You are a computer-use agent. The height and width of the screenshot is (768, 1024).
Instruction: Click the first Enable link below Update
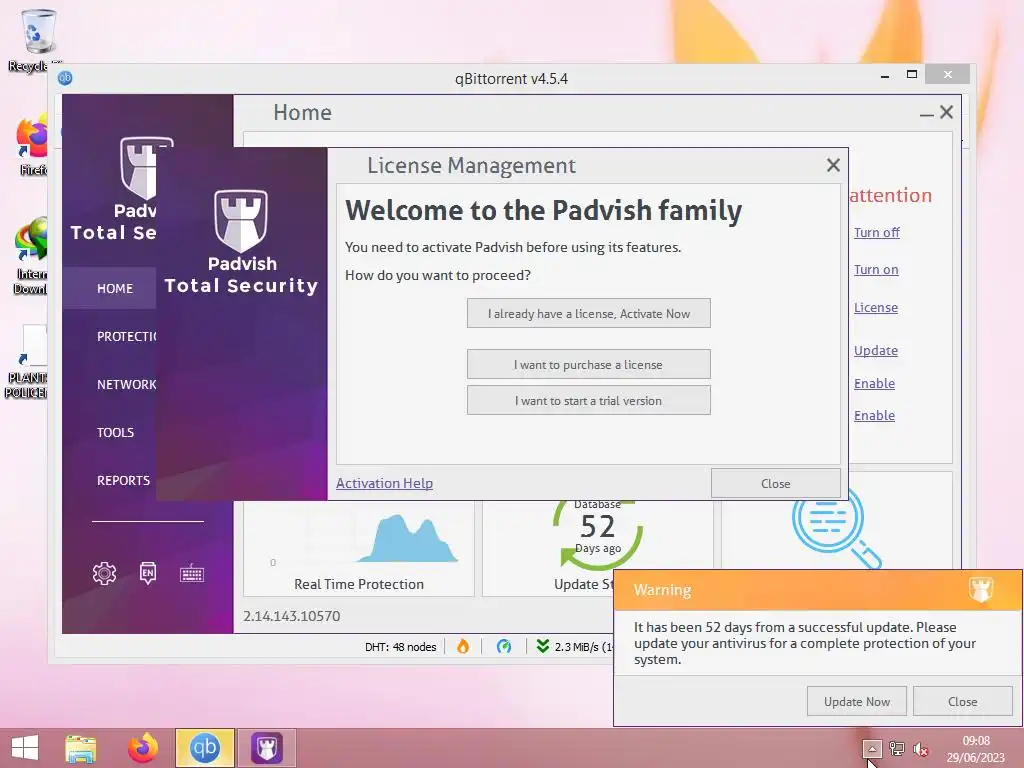tap(874, 383)
